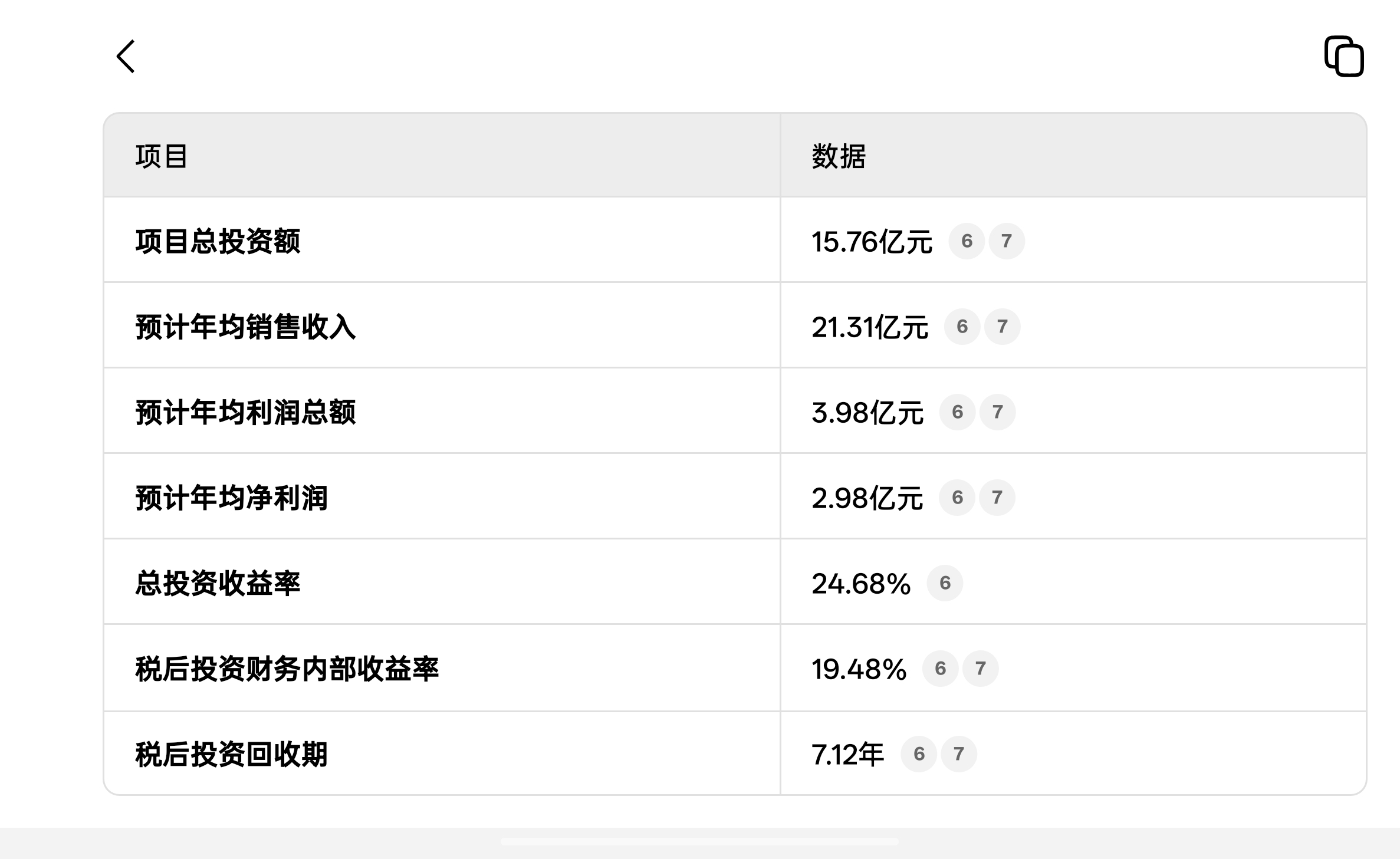Image resolution: width=1400 pixels, height=859 pixels.
Task: Open source 7 for 2.98亿元 net profit
Action: click(x=997, y=498)
